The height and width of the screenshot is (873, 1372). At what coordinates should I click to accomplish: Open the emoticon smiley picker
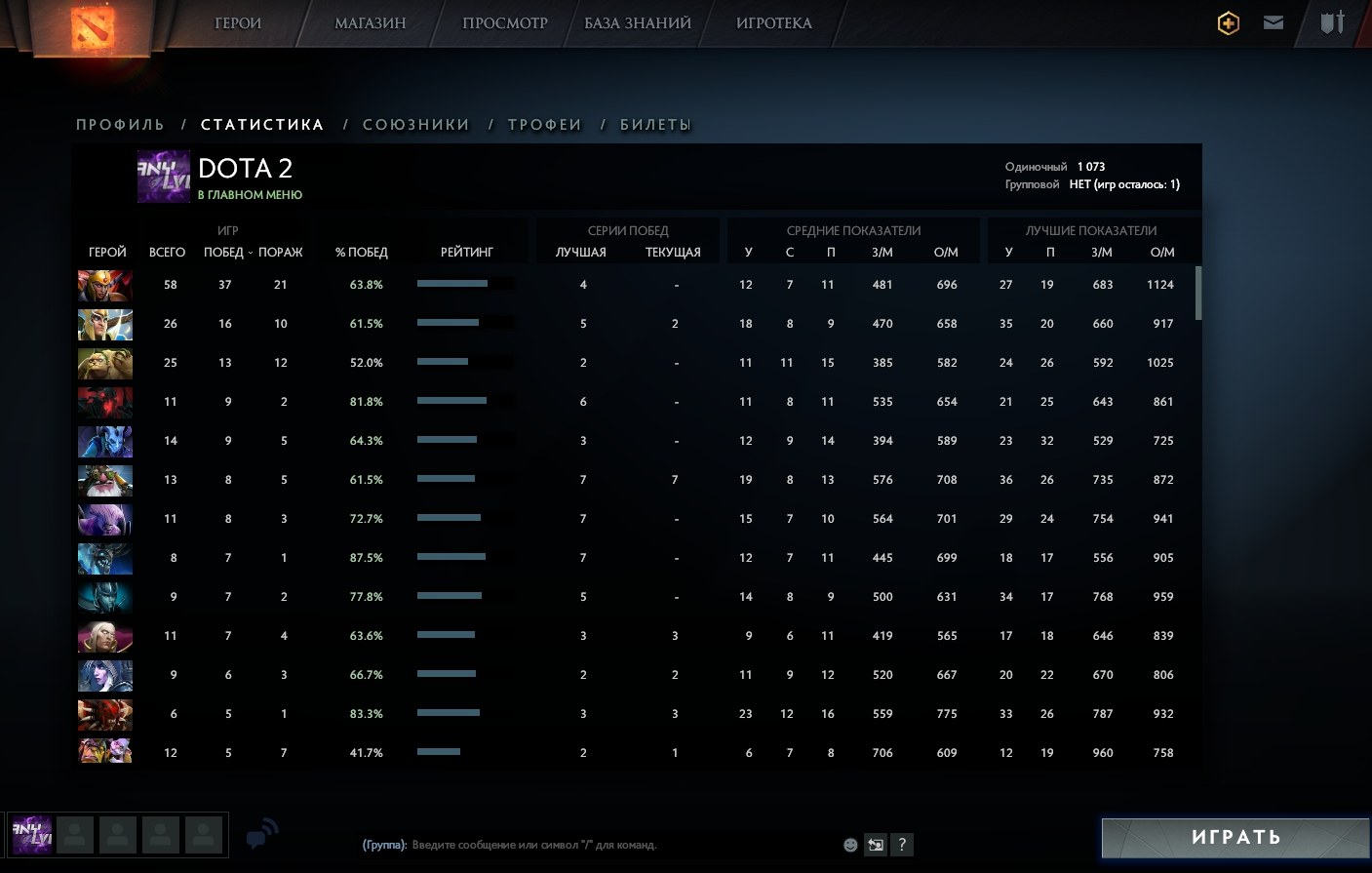[x=850, y=845]
